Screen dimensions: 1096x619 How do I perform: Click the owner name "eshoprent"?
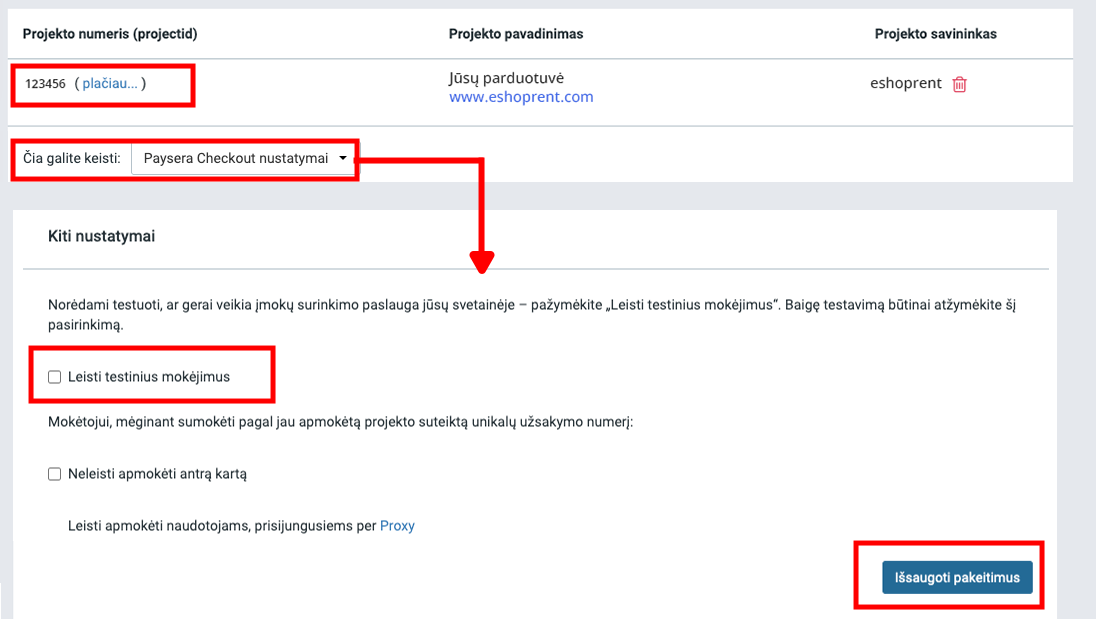click(906, 83)
